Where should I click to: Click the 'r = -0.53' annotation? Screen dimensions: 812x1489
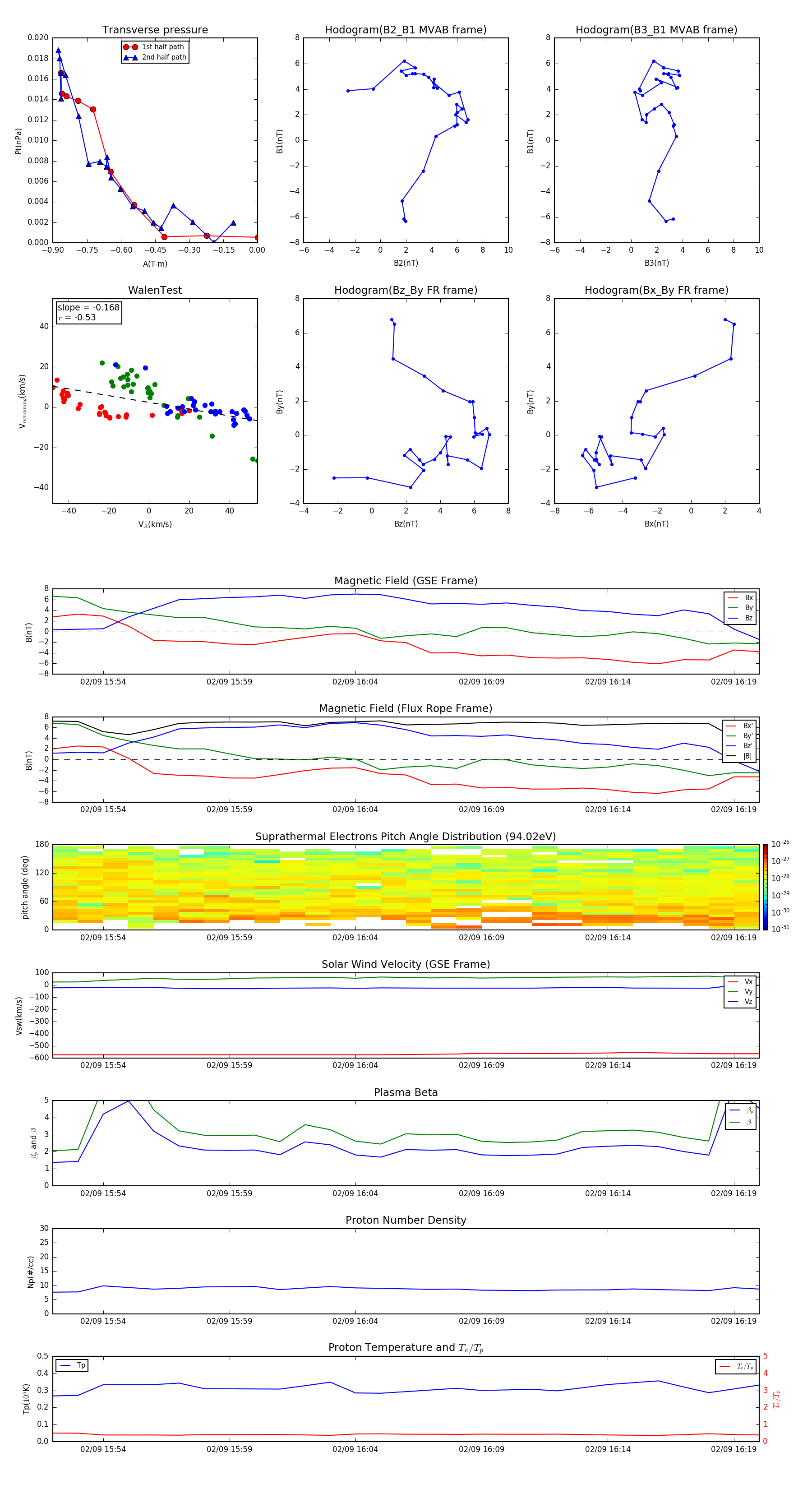point(77,317)
